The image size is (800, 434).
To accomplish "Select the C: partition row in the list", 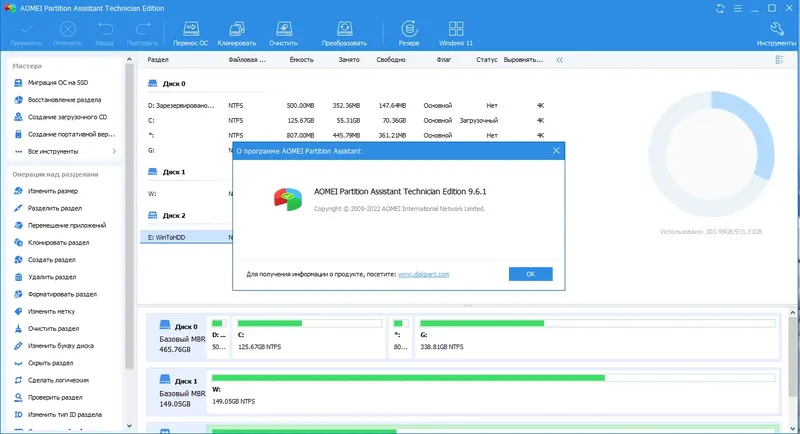I will (x=346, y=120).
